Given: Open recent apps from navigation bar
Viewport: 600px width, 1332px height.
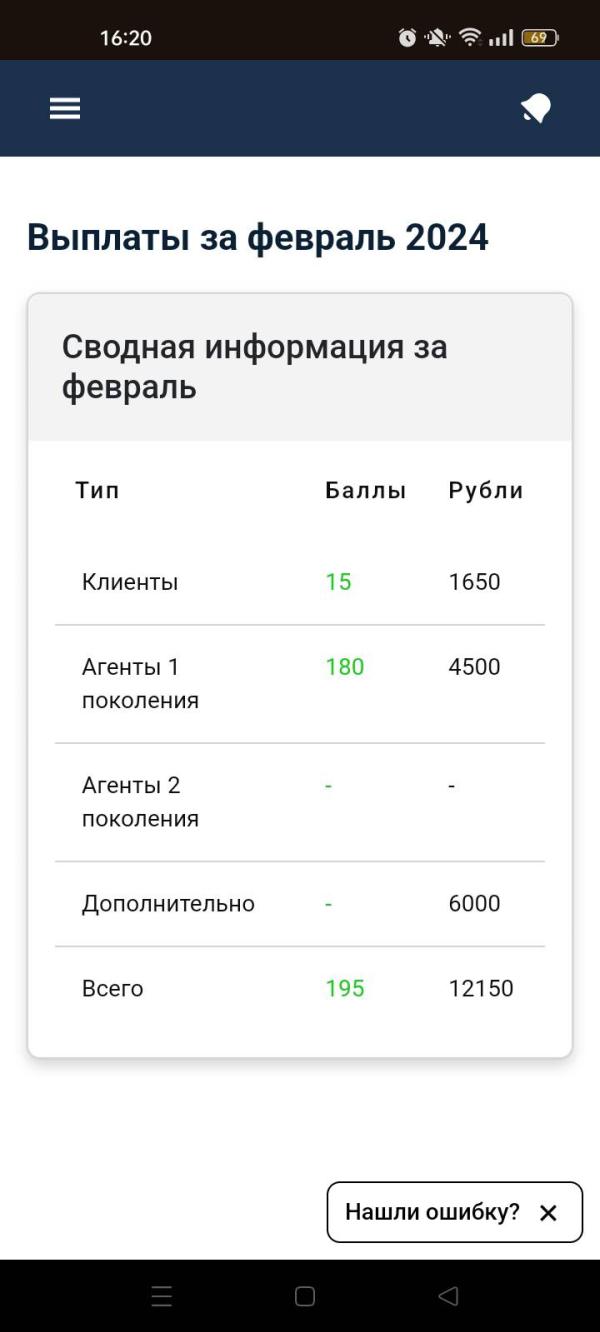Looking at the screenshot, I should (162, 1296).
